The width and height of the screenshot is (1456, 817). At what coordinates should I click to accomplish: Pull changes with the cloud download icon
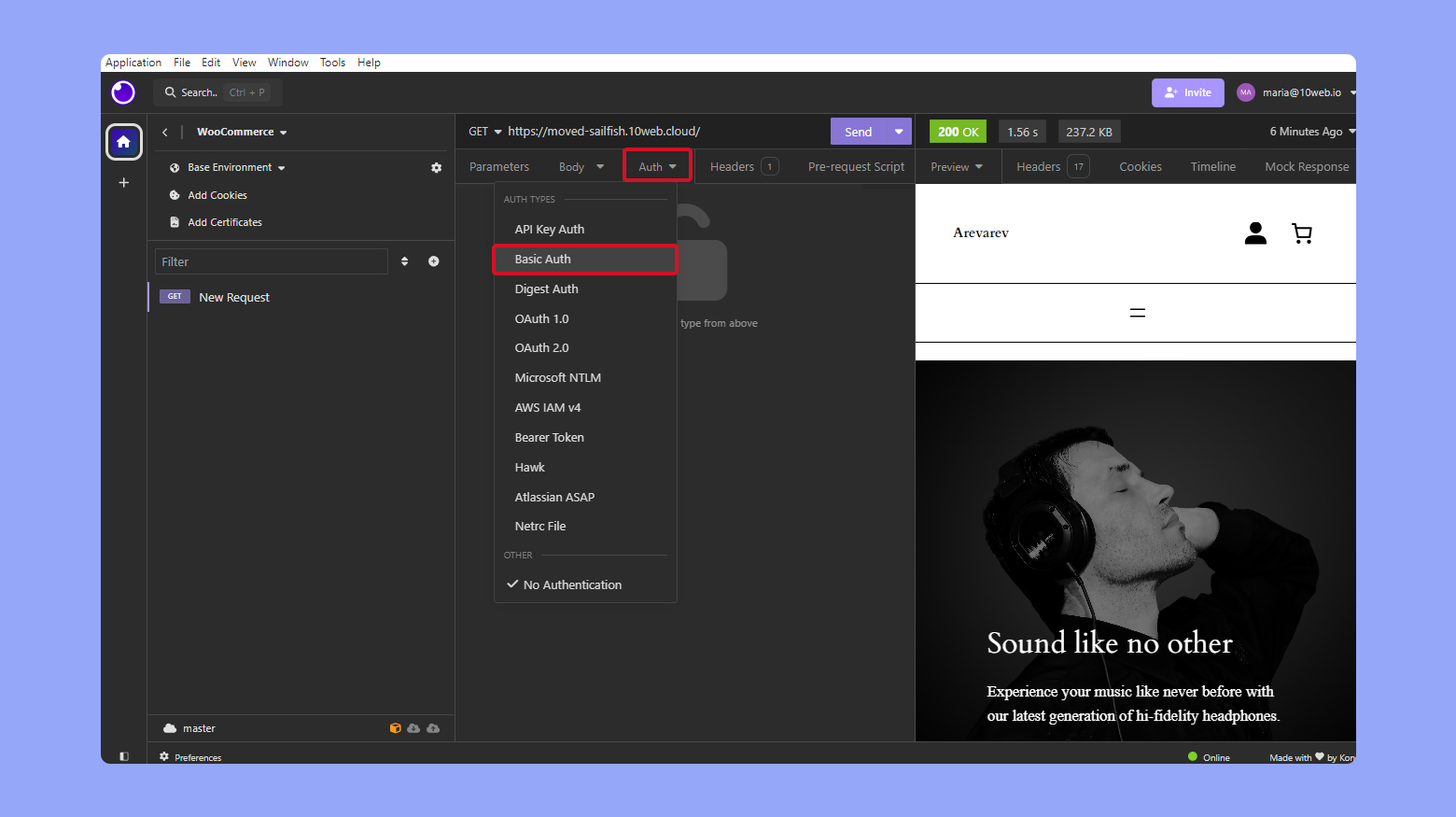(x=413, y=727)
